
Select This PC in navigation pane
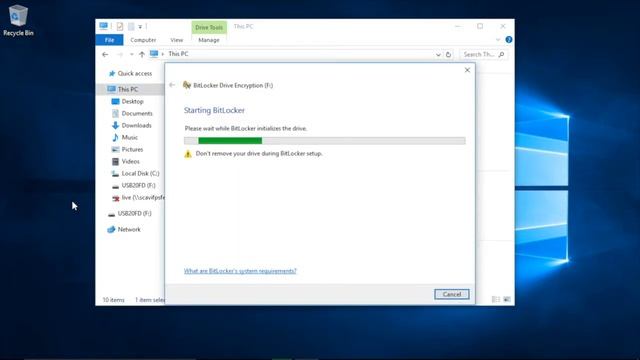tap(128, 89)
